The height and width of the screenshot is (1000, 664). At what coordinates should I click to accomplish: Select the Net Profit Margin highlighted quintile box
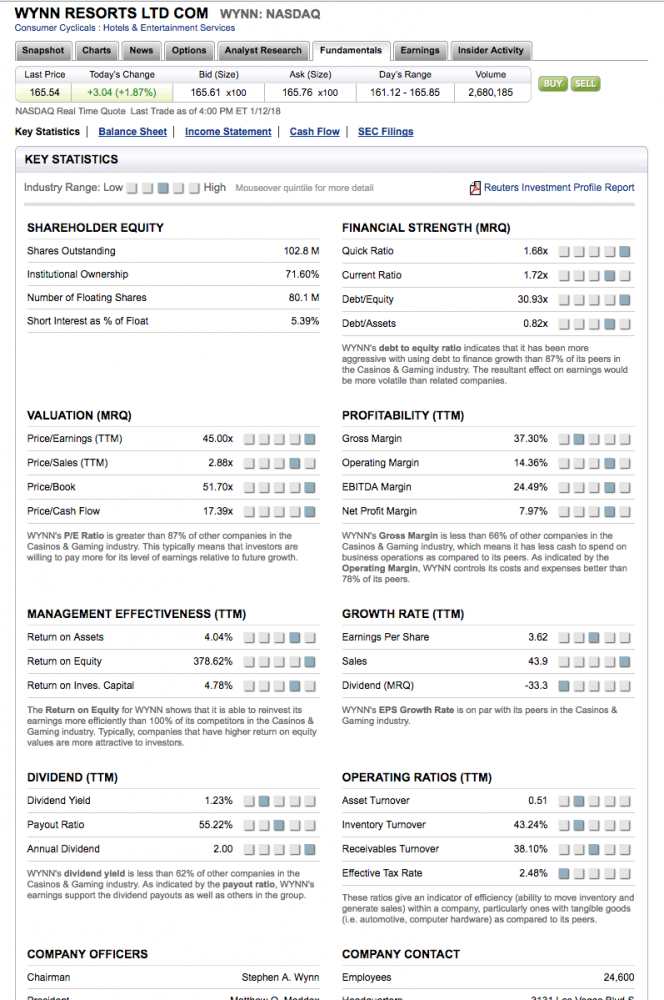coord(609,511)
